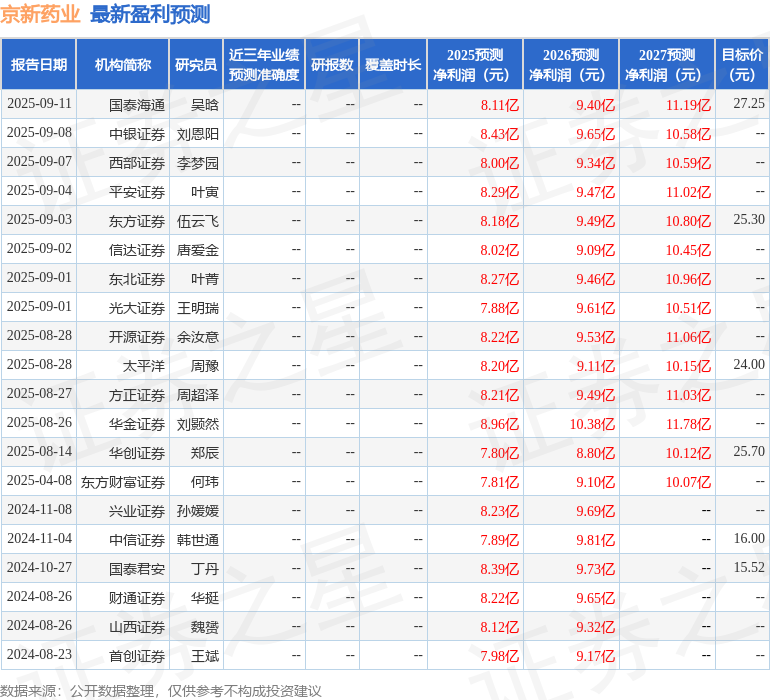The height and width of the screenshot is (700, 770).
Task: Select the 2026预测净利润 column header
Action: pyautogui.click(x=571, y=64)
